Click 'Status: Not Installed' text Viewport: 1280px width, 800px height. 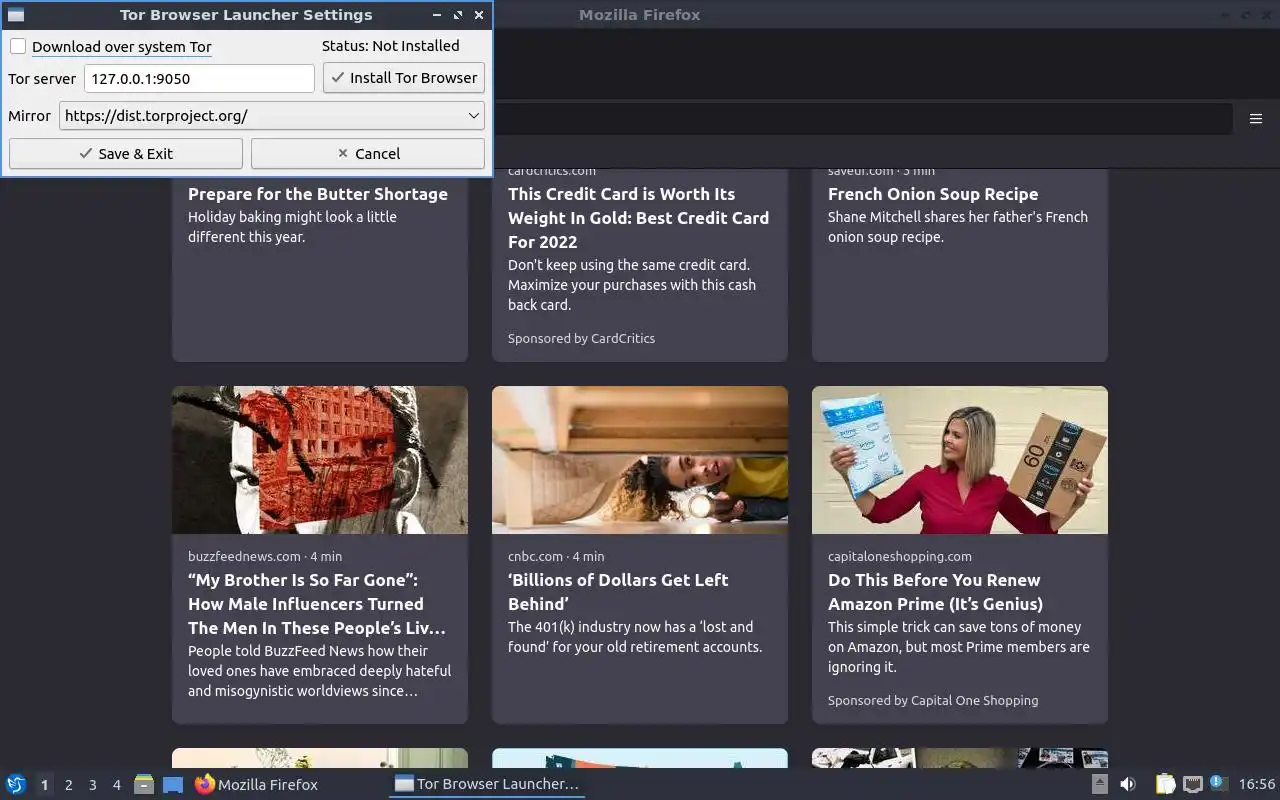click(391, 46)
